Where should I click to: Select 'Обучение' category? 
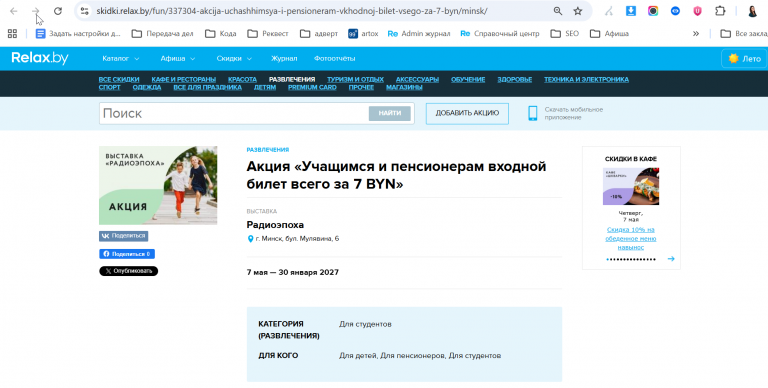tap(468, 79)
